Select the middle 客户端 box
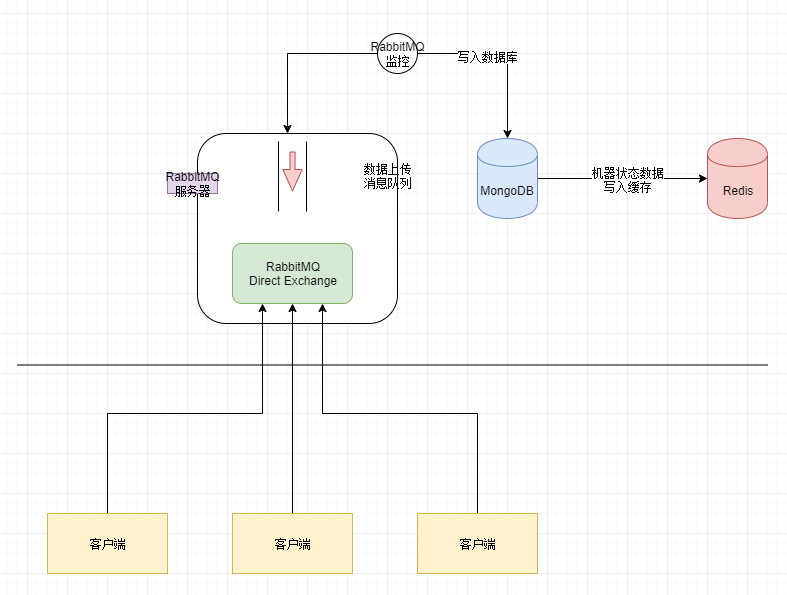787x595 pixels. coord(293,543)
